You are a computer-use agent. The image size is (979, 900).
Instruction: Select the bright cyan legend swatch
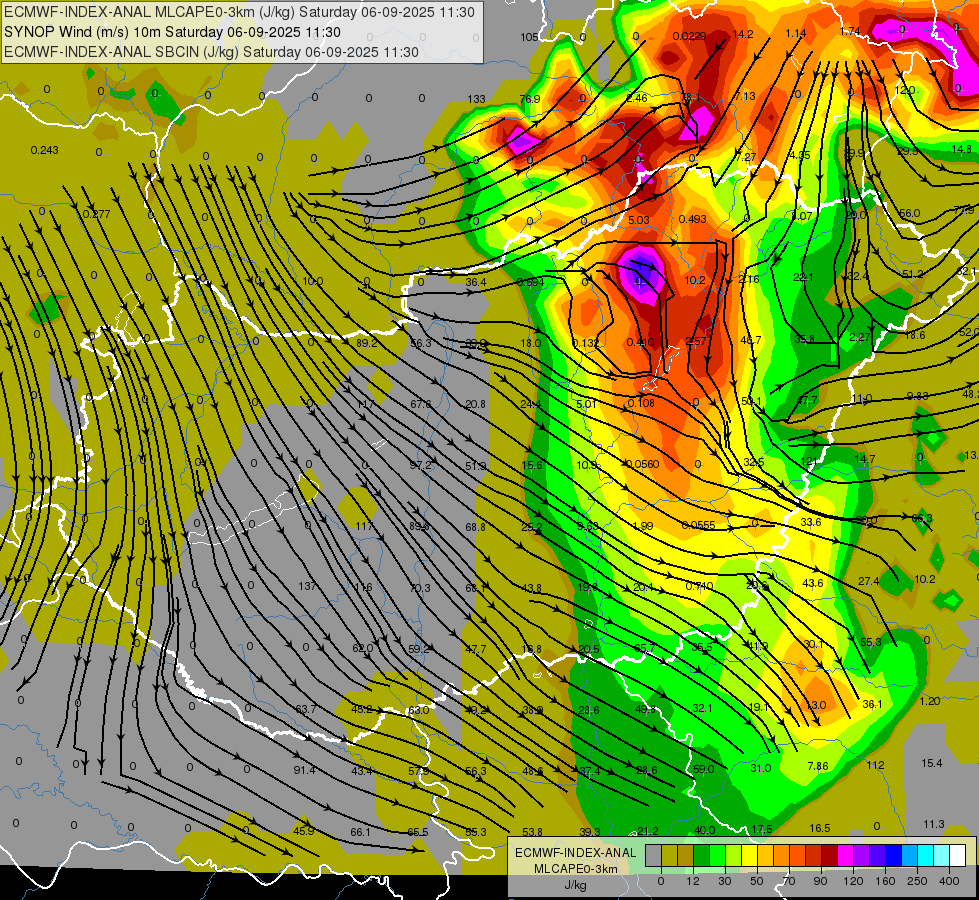(925, 856)
